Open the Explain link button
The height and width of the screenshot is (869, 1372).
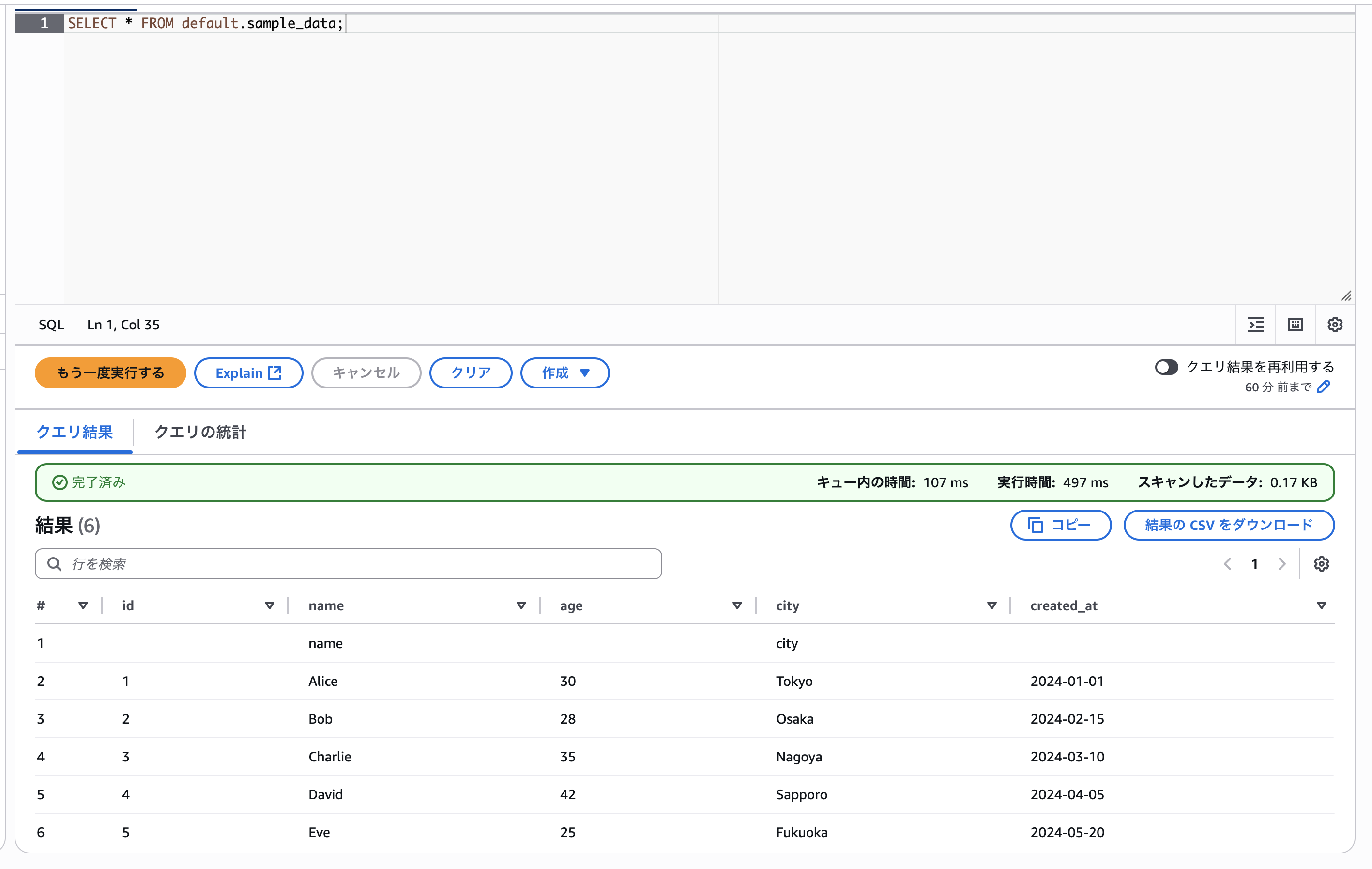tap(248, 373)
